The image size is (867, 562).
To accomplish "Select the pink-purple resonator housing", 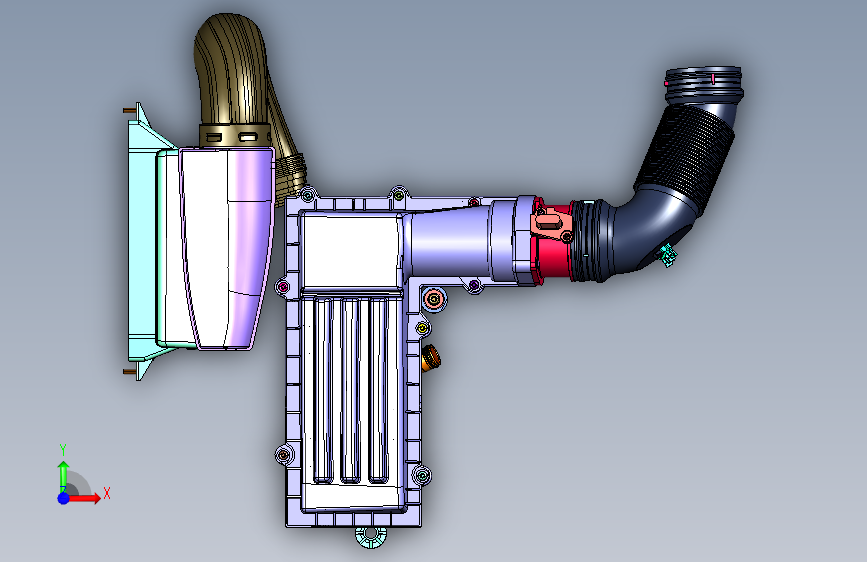I will coord(227,248).
